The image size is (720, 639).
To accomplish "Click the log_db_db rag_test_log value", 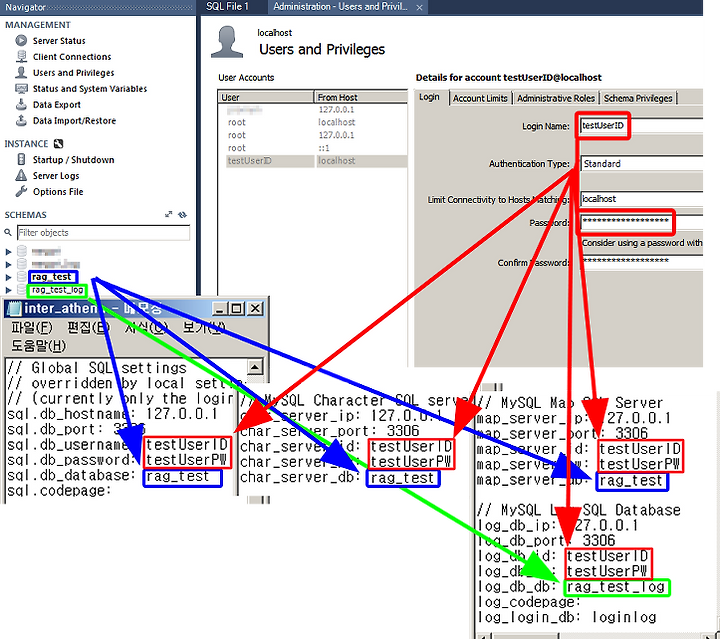I will 616,587.
